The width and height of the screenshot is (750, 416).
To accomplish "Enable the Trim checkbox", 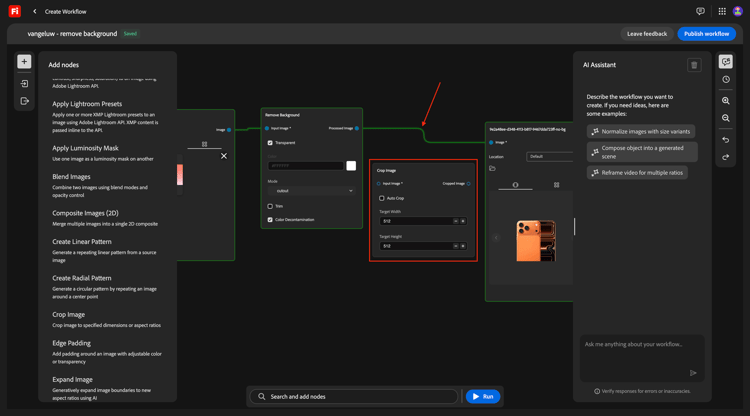I will tap(270, 206).
